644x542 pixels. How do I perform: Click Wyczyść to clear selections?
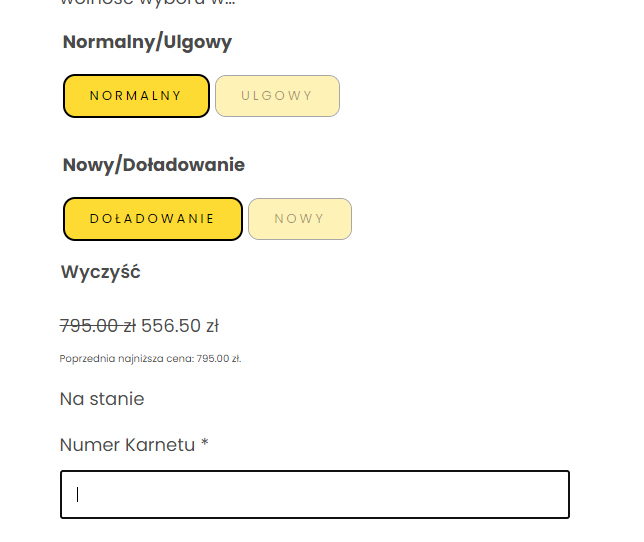(x=100, y=272)
